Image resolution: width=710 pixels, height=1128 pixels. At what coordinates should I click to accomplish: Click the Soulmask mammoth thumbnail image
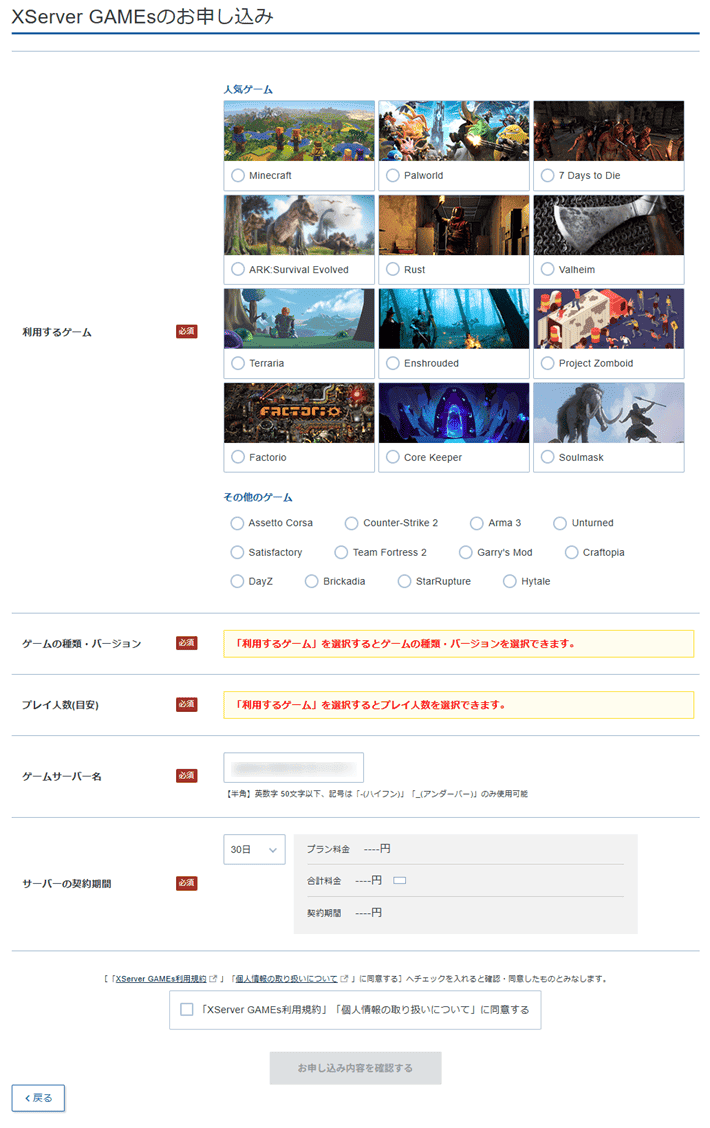point(609,413)
